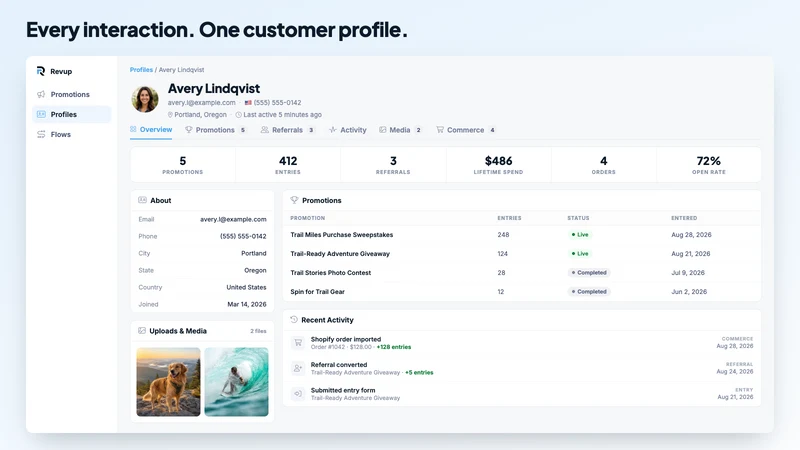Open the surfer wave photo thumbnail
The width and height of the screenshot is (800, 450).
point(236,382)
